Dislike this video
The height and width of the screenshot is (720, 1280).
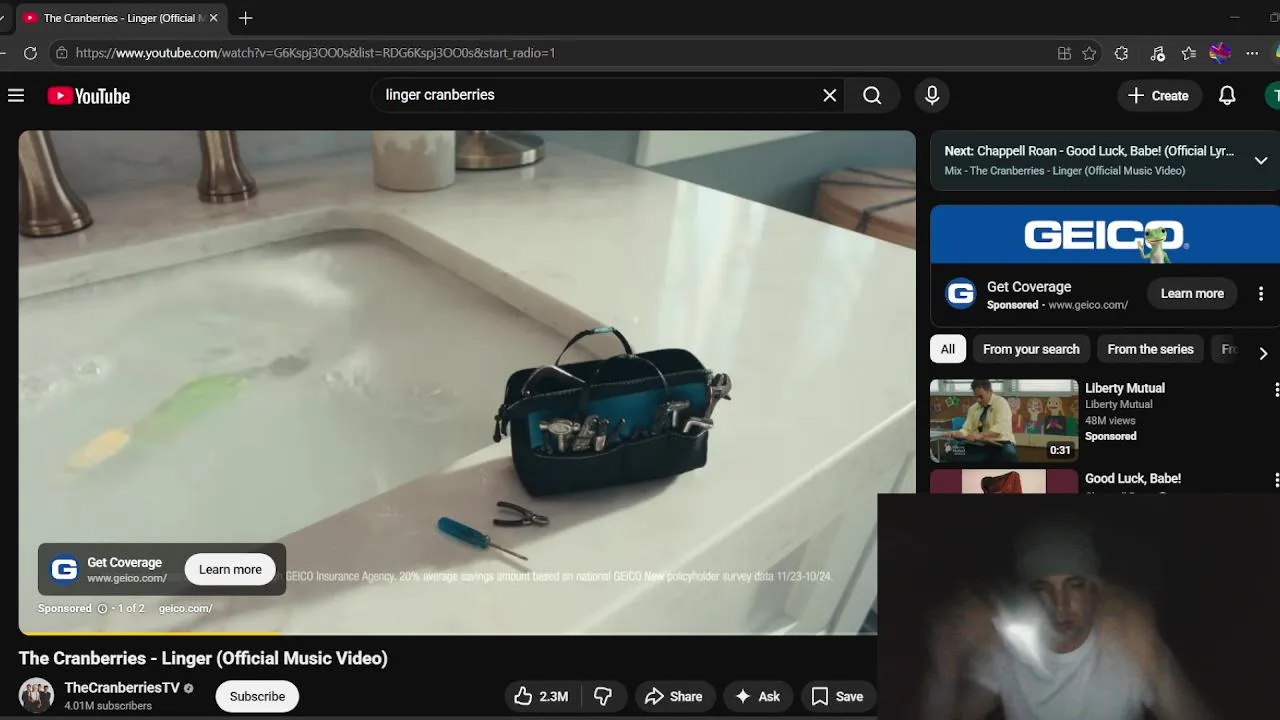pyautogui.click(x=603, y=696)
